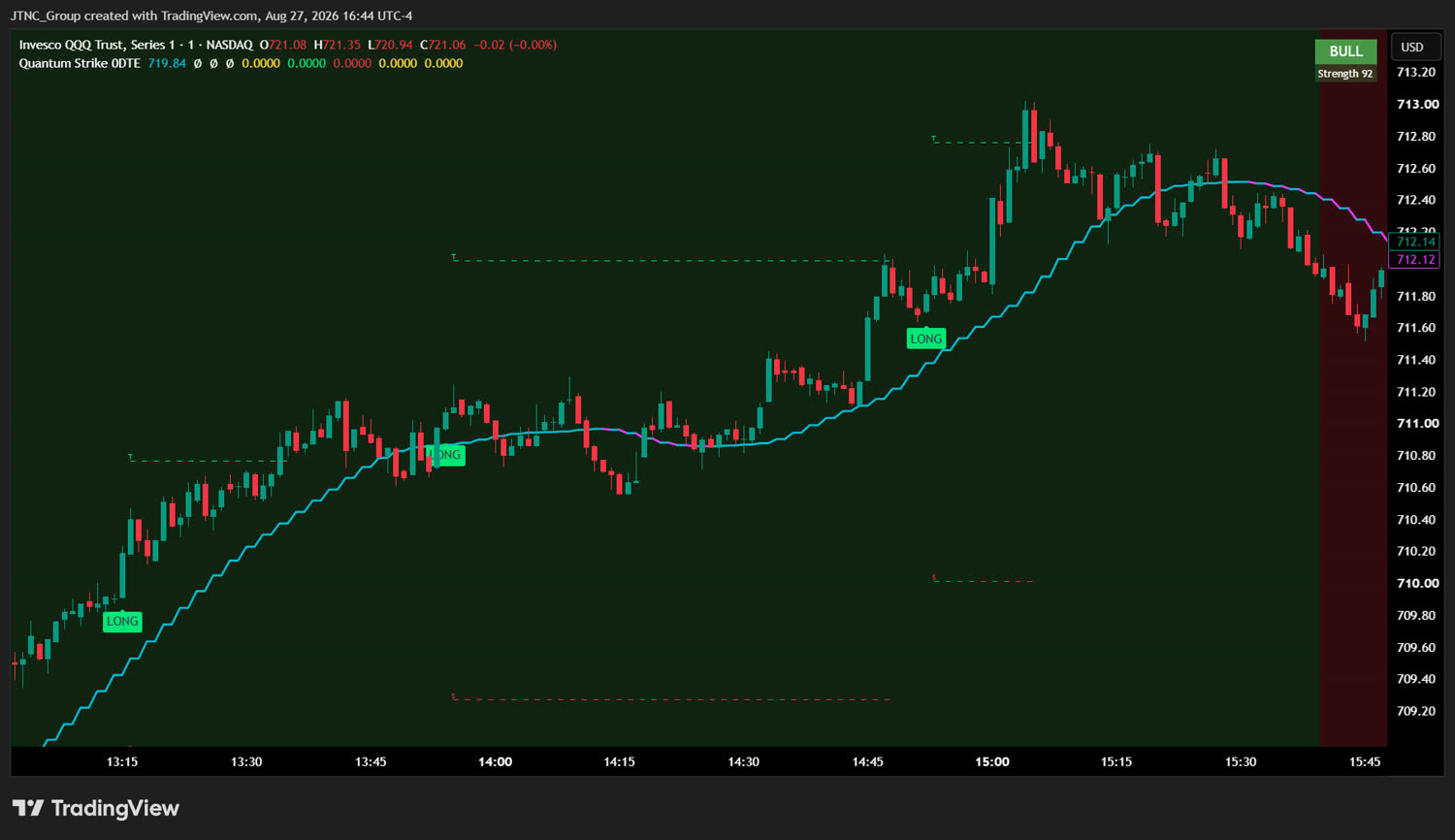
Task: Click the high value H721.35
Action: [x=337, y=45]
